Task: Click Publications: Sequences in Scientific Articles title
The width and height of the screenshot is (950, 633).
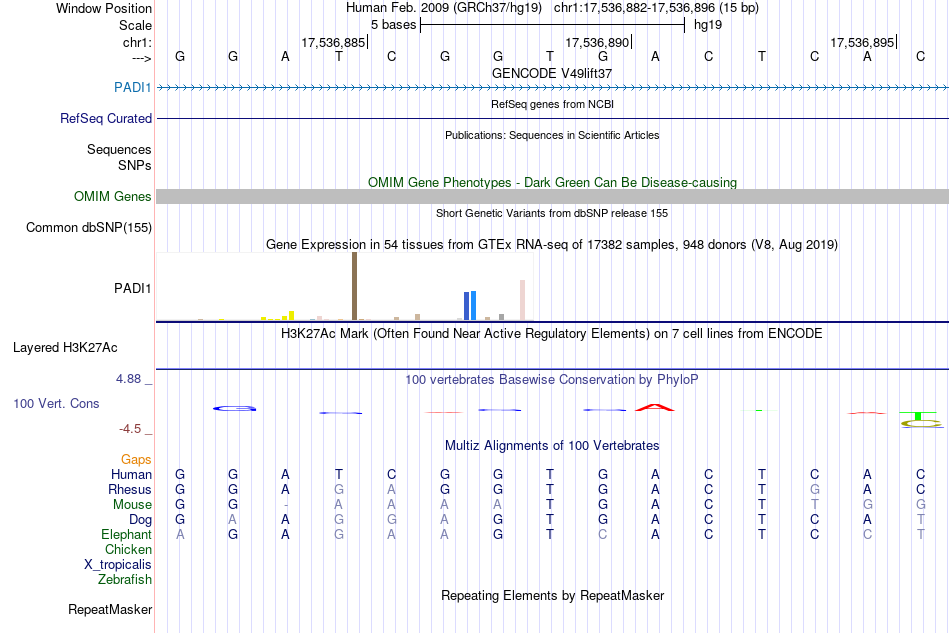Action: coord(552,135)
